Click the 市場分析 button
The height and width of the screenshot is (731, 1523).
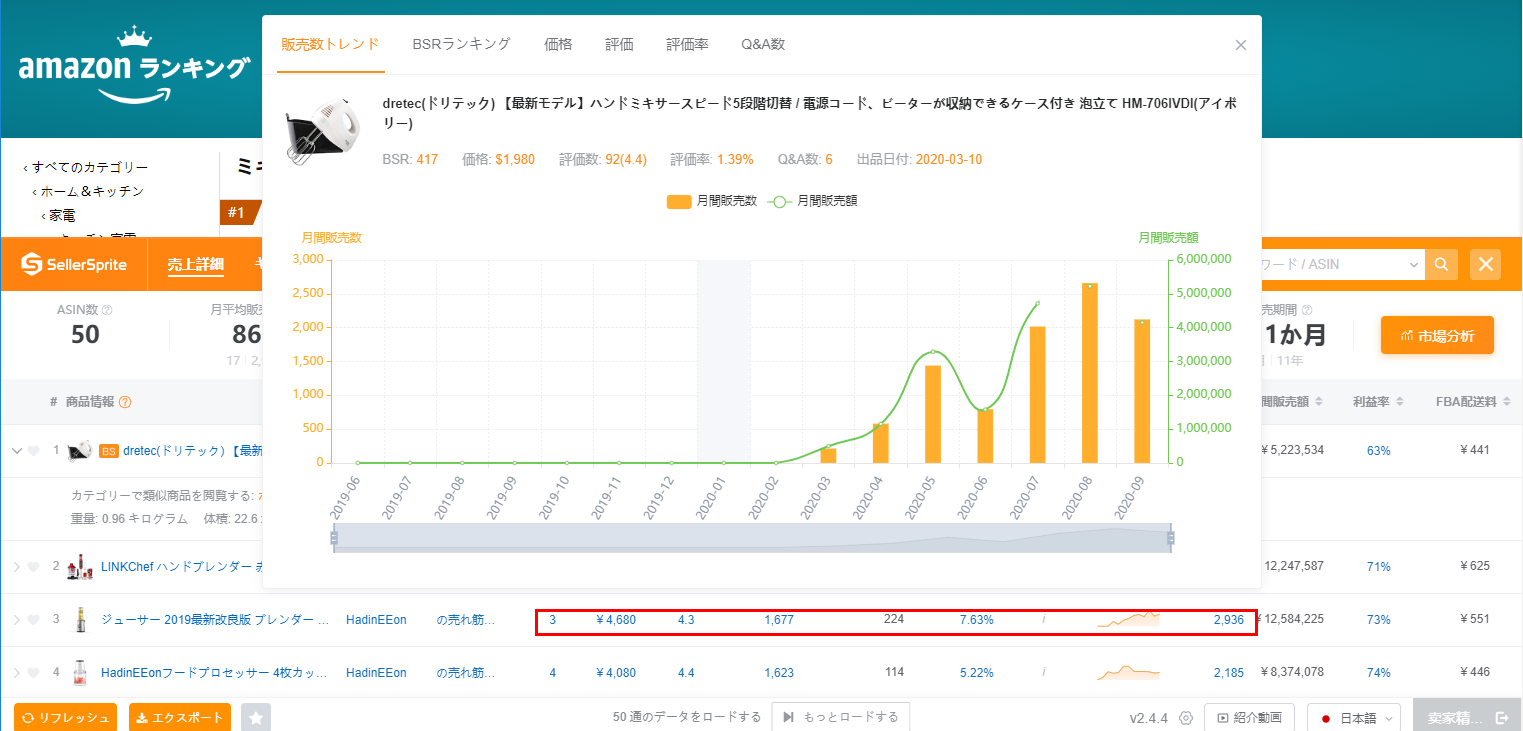[x=1437, y=336]
